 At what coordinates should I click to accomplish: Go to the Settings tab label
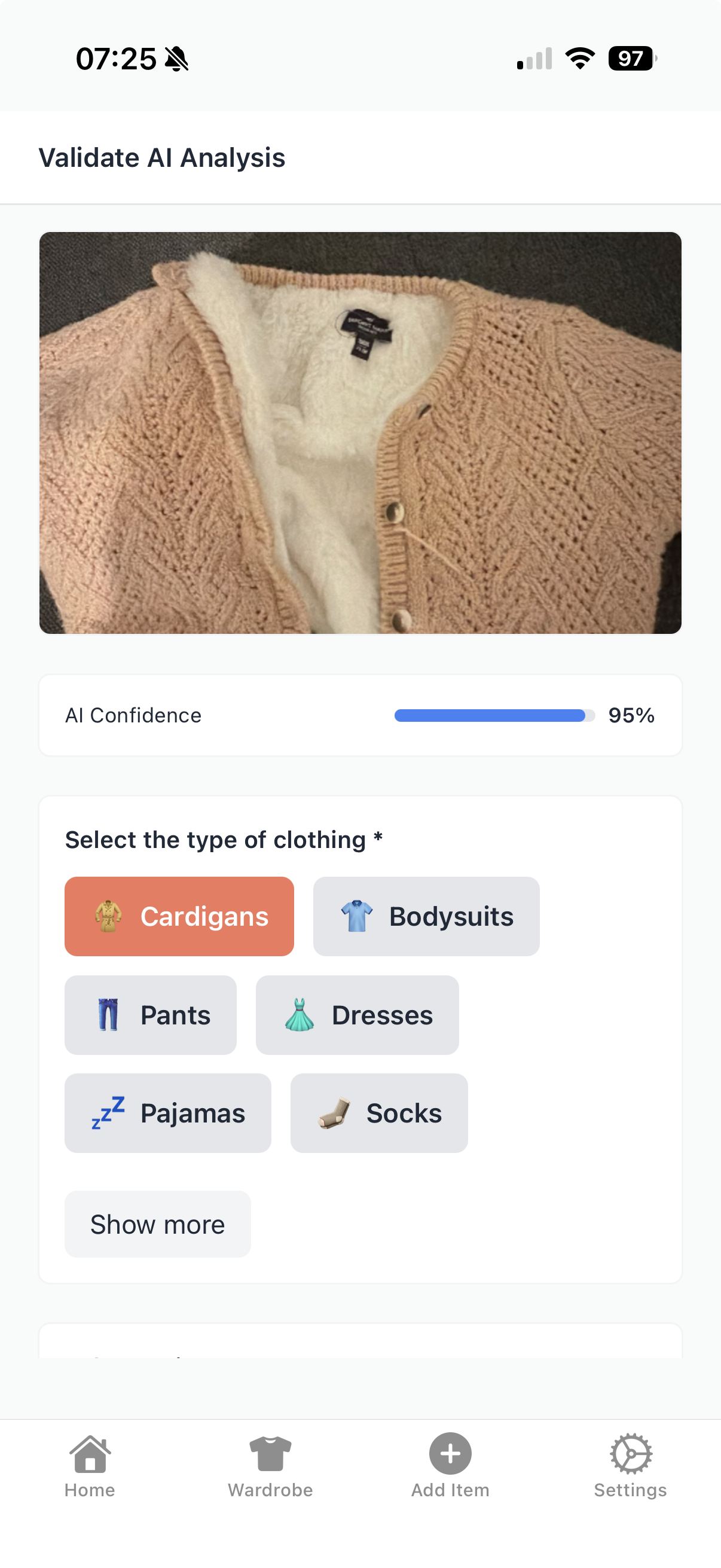(630, 1490)
